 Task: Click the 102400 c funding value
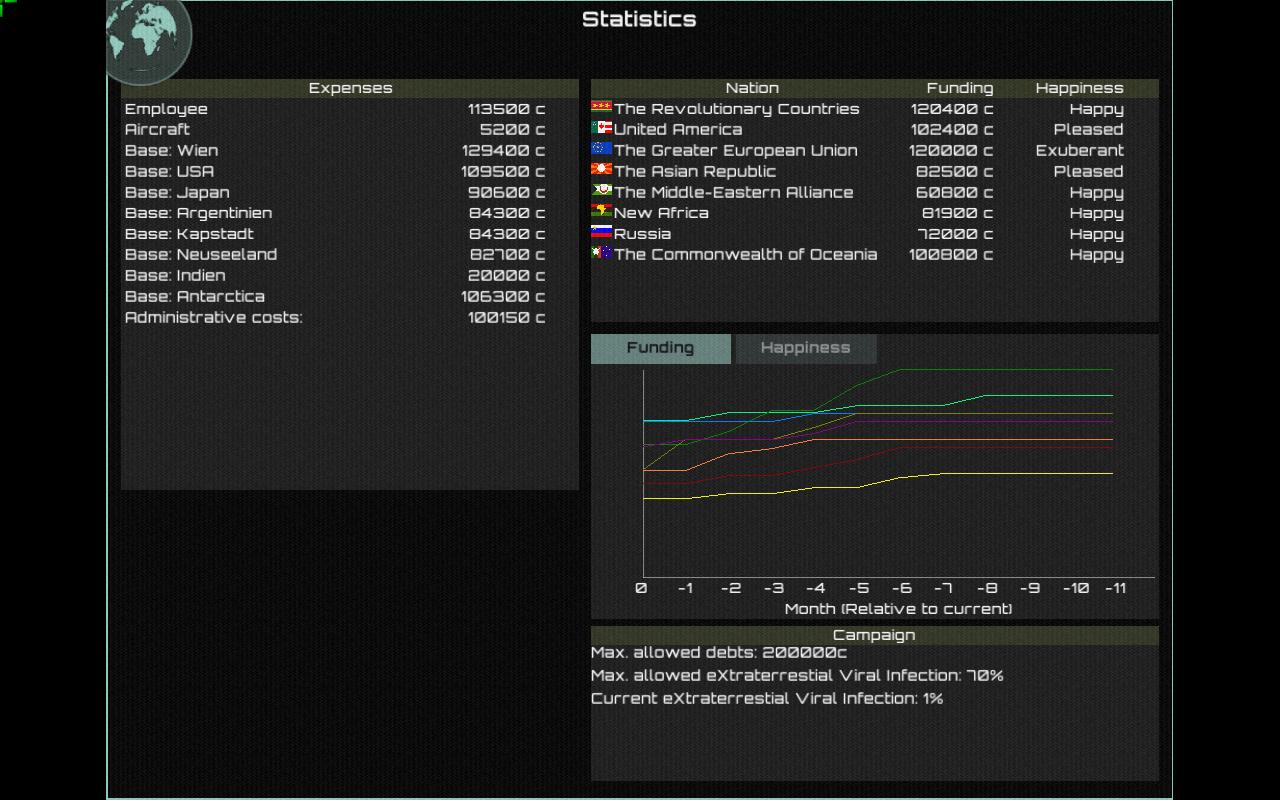click(952, 129)
